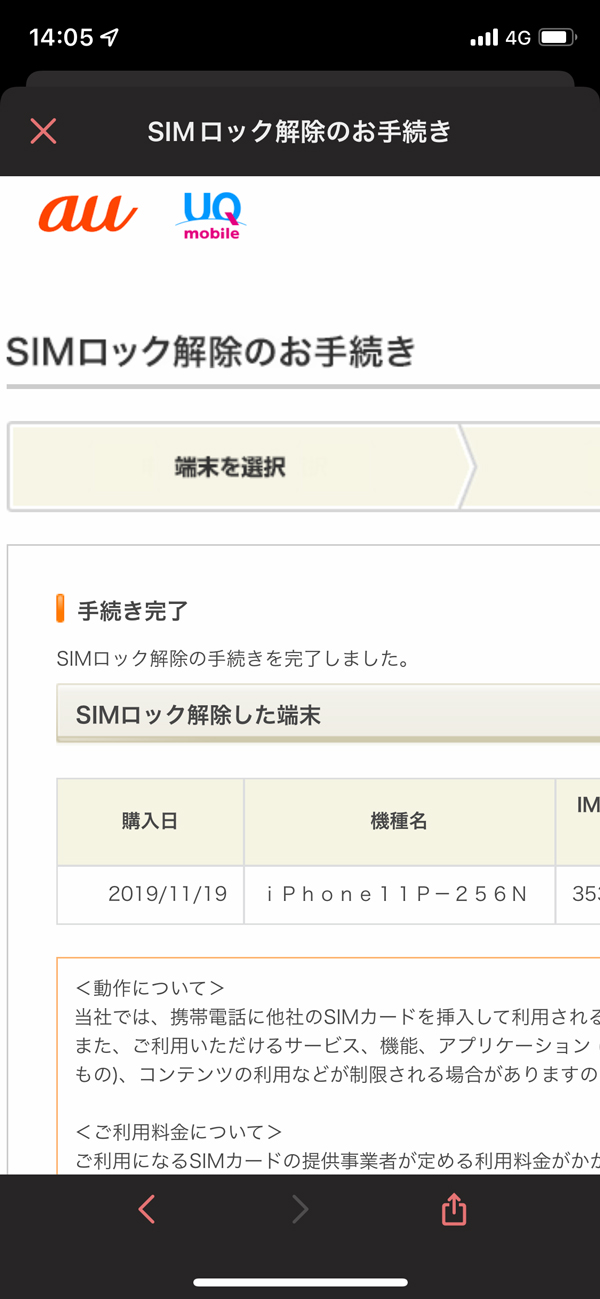Tap the cellular signal strength bars

(x=484, y=38)
